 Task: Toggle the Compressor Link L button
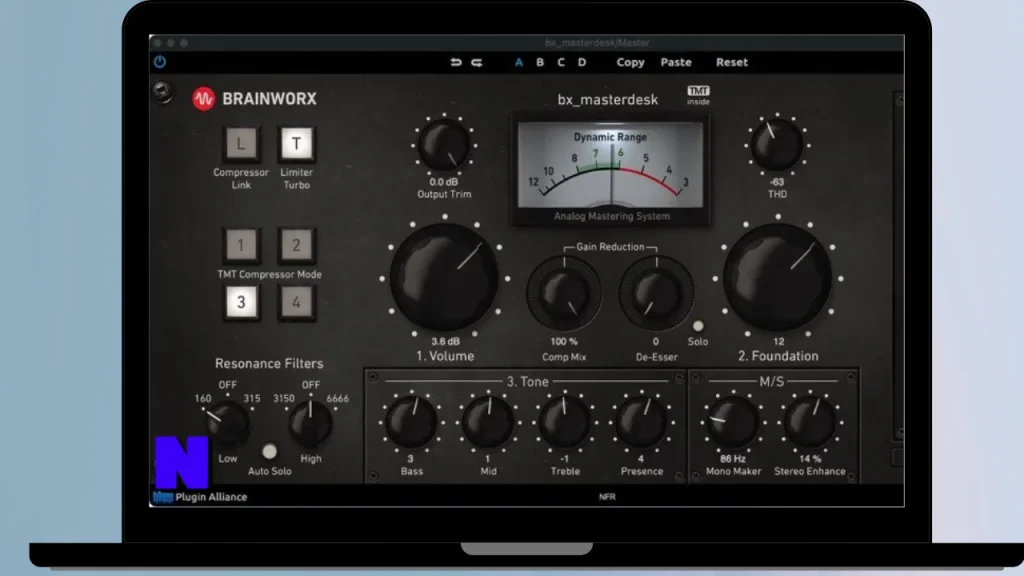pos(241,144)
